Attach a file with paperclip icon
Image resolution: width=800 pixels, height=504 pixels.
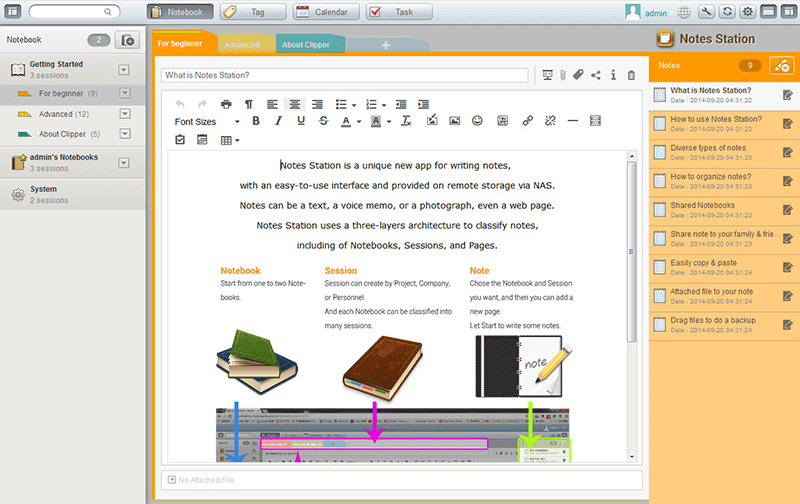click(562, 75)
